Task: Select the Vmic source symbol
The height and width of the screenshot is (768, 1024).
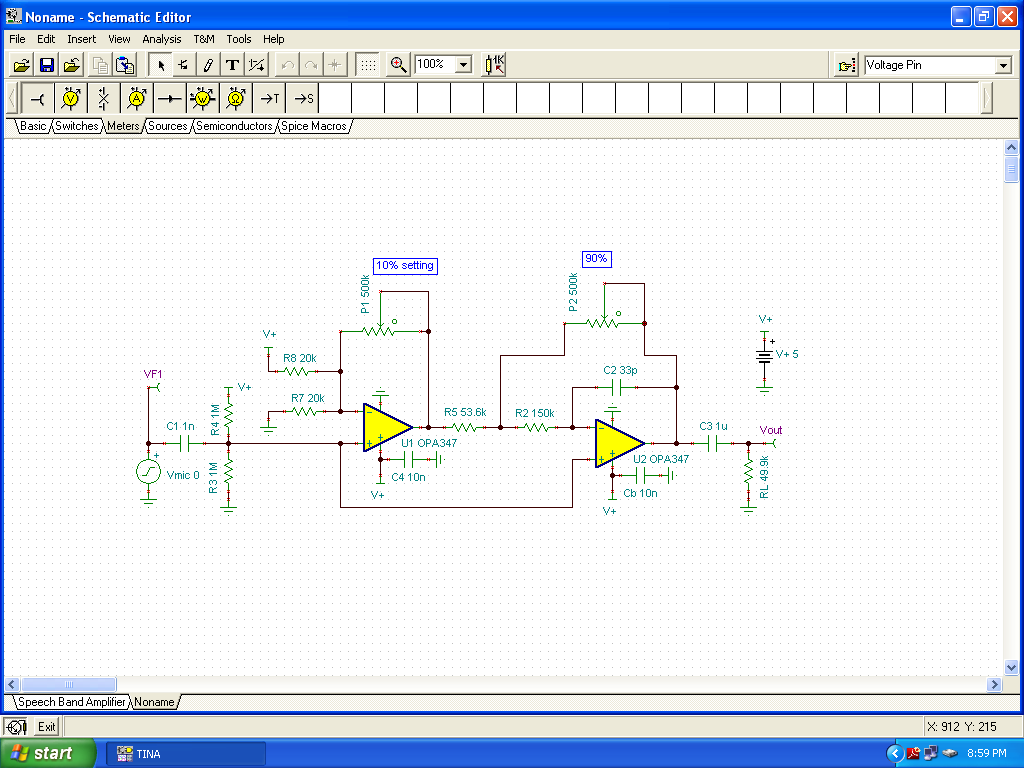Action: 148,472
